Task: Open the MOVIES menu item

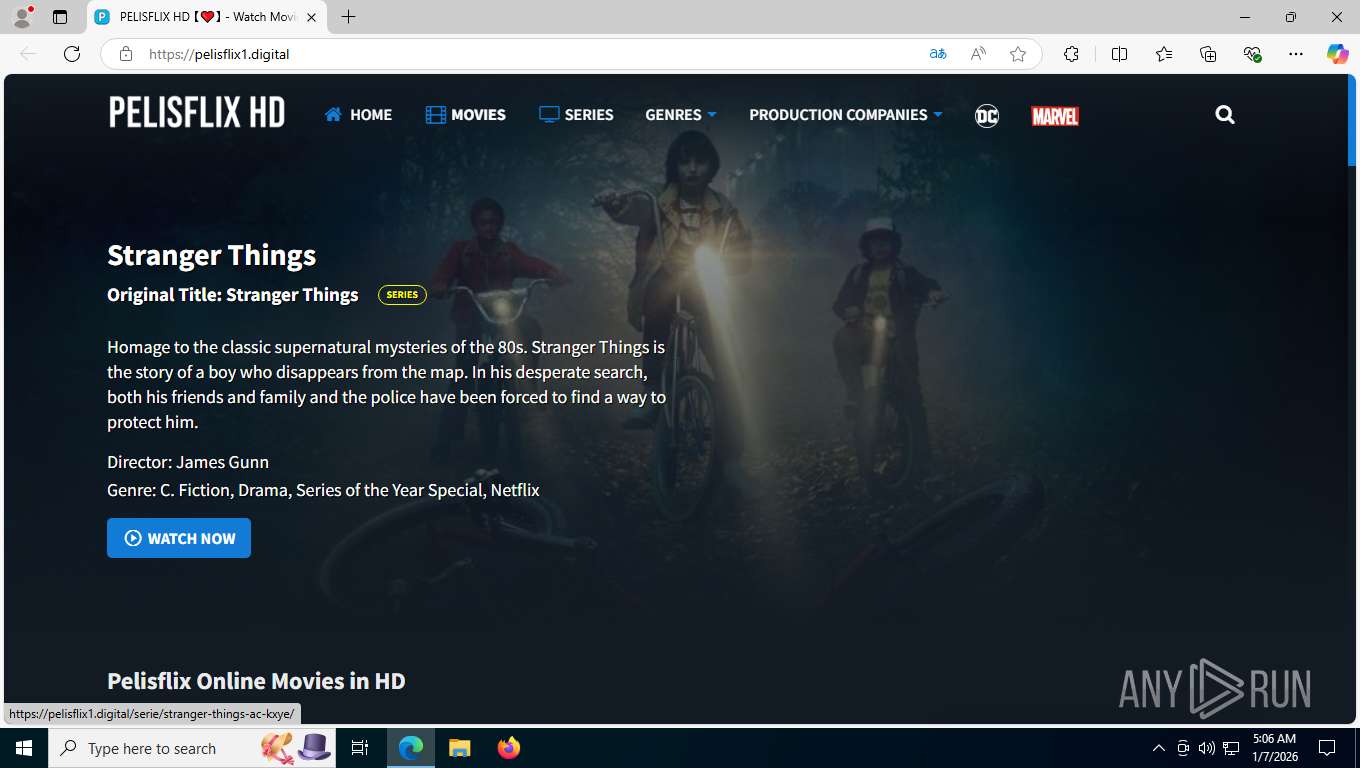Action: point(465,115)
